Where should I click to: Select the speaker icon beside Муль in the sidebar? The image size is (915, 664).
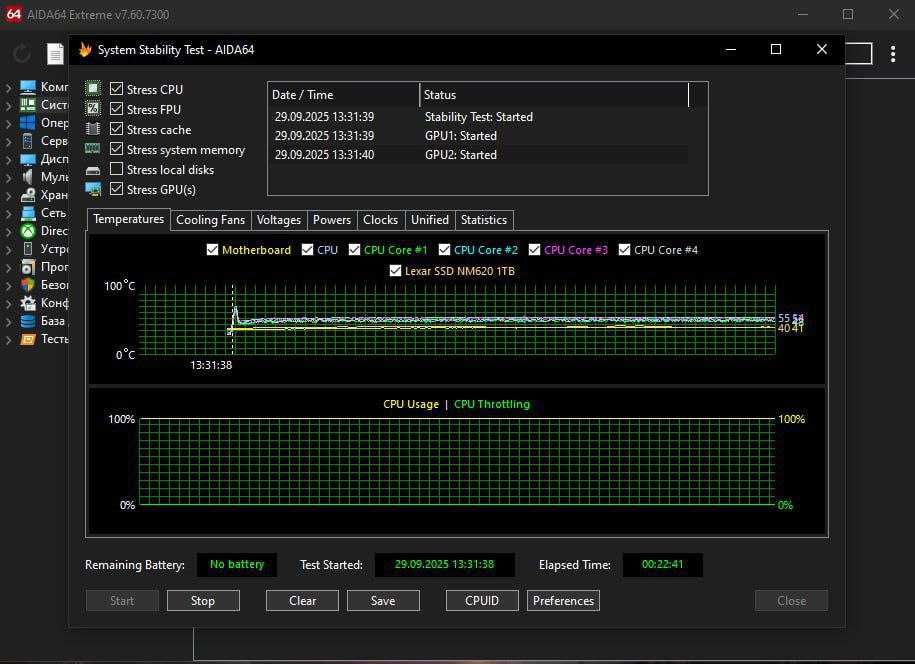tap(27, 177)
